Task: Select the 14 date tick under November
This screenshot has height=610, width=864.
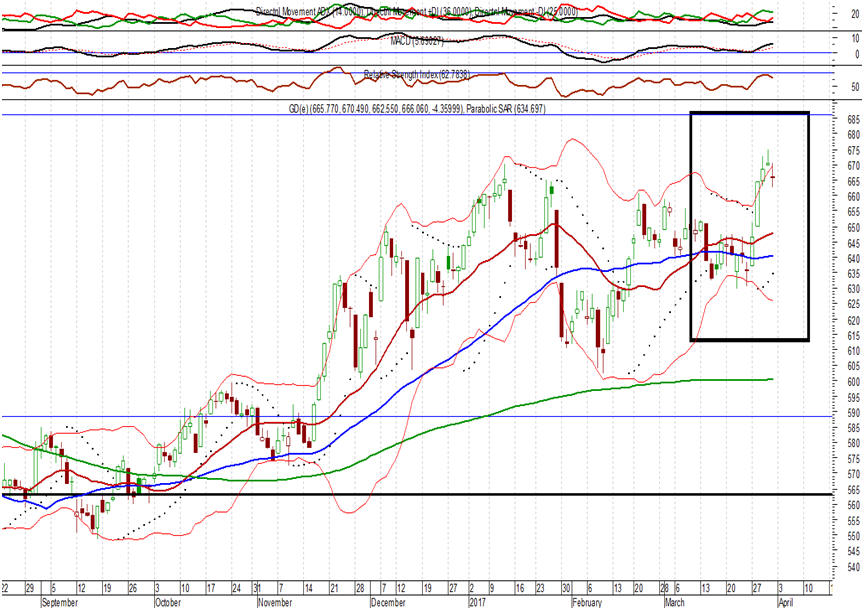Action: (308, 588)
